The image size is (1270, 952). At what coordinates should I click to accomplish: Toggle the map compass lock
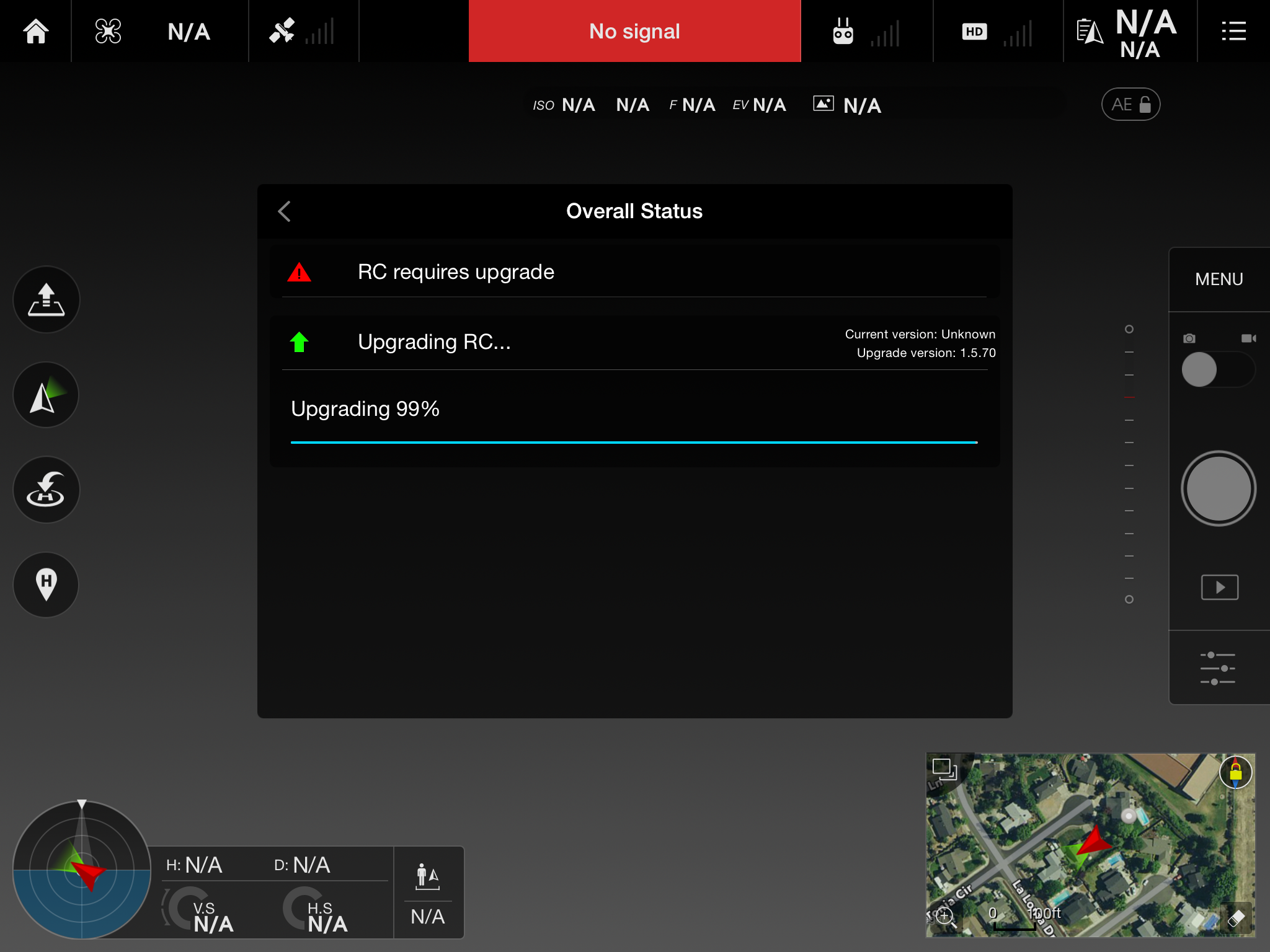click(1235, 772)
